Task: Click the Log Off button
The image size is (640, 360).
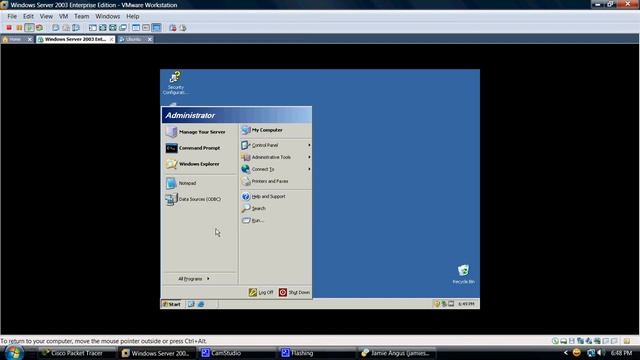Action: 261,292
